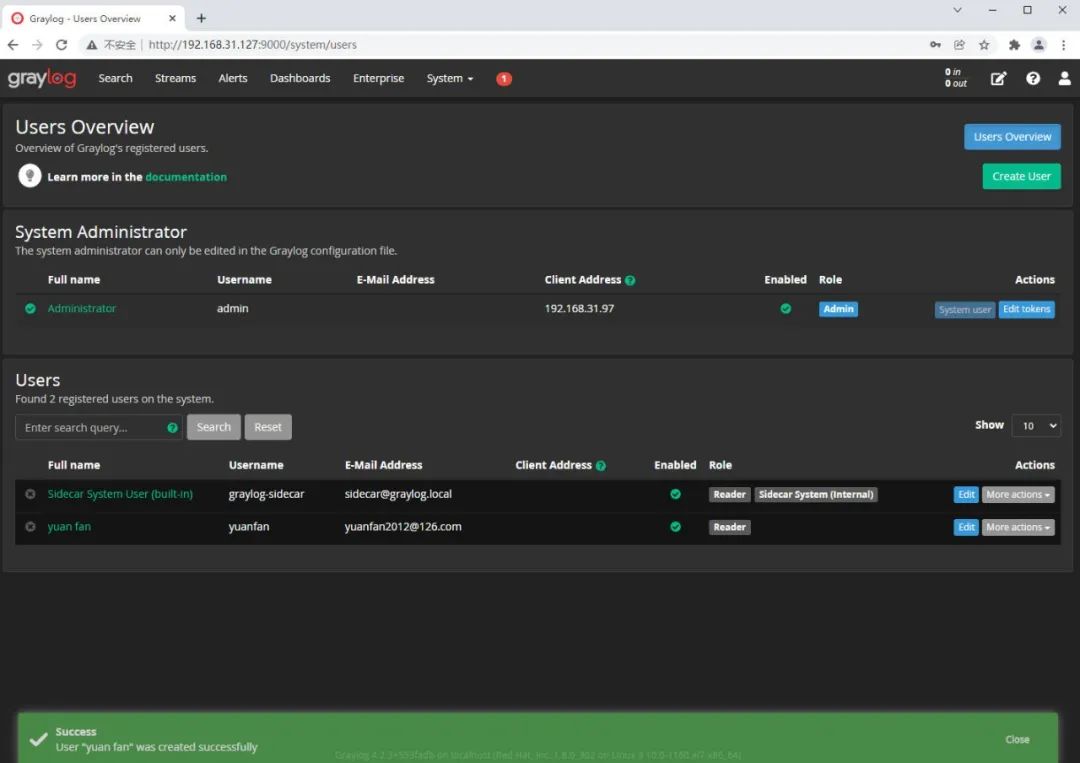The image size is (1080, 763).
Task: Open the documentation link
Action: (186, 177)
